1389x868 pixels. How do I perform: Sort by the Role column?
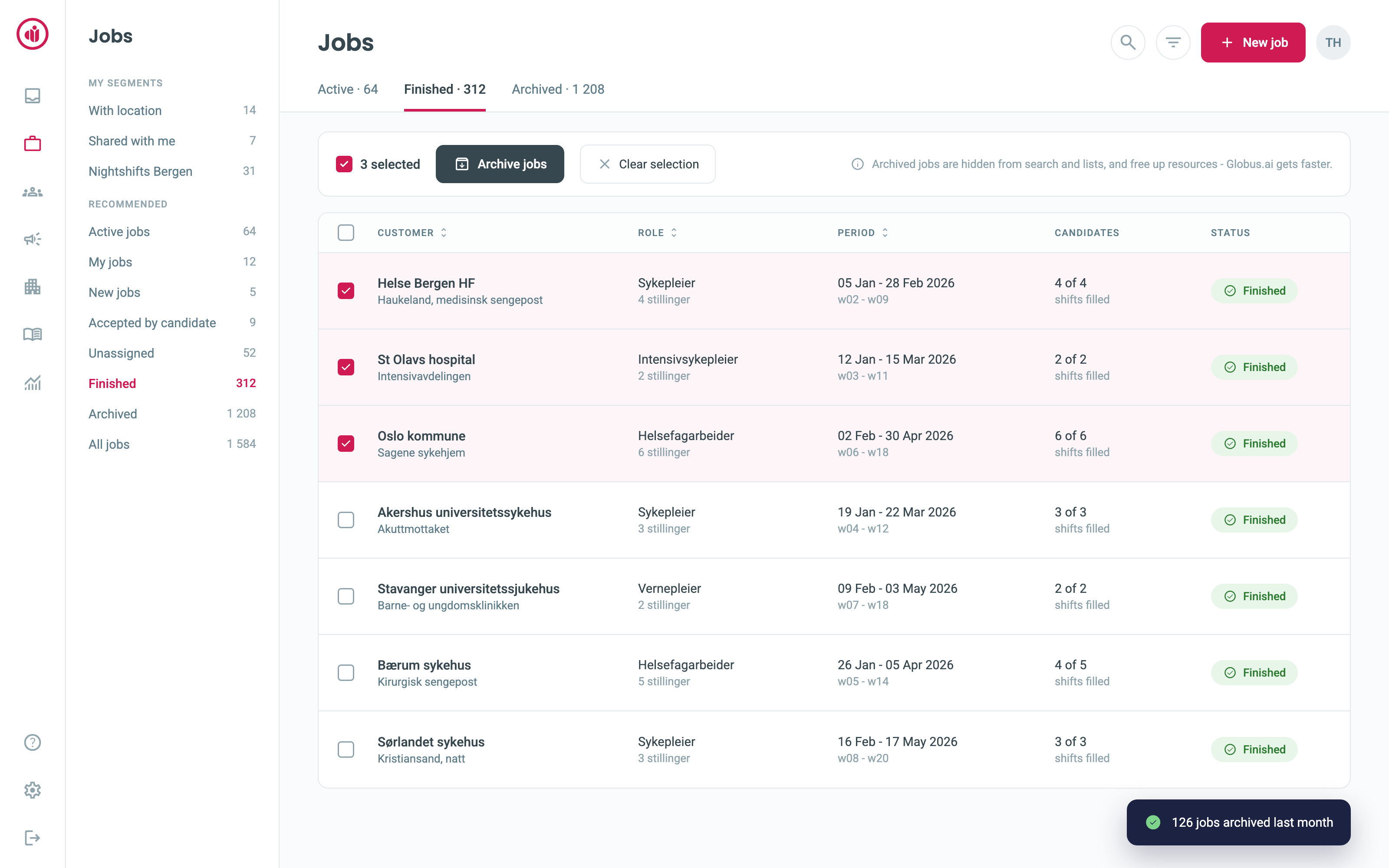[657, 233]
